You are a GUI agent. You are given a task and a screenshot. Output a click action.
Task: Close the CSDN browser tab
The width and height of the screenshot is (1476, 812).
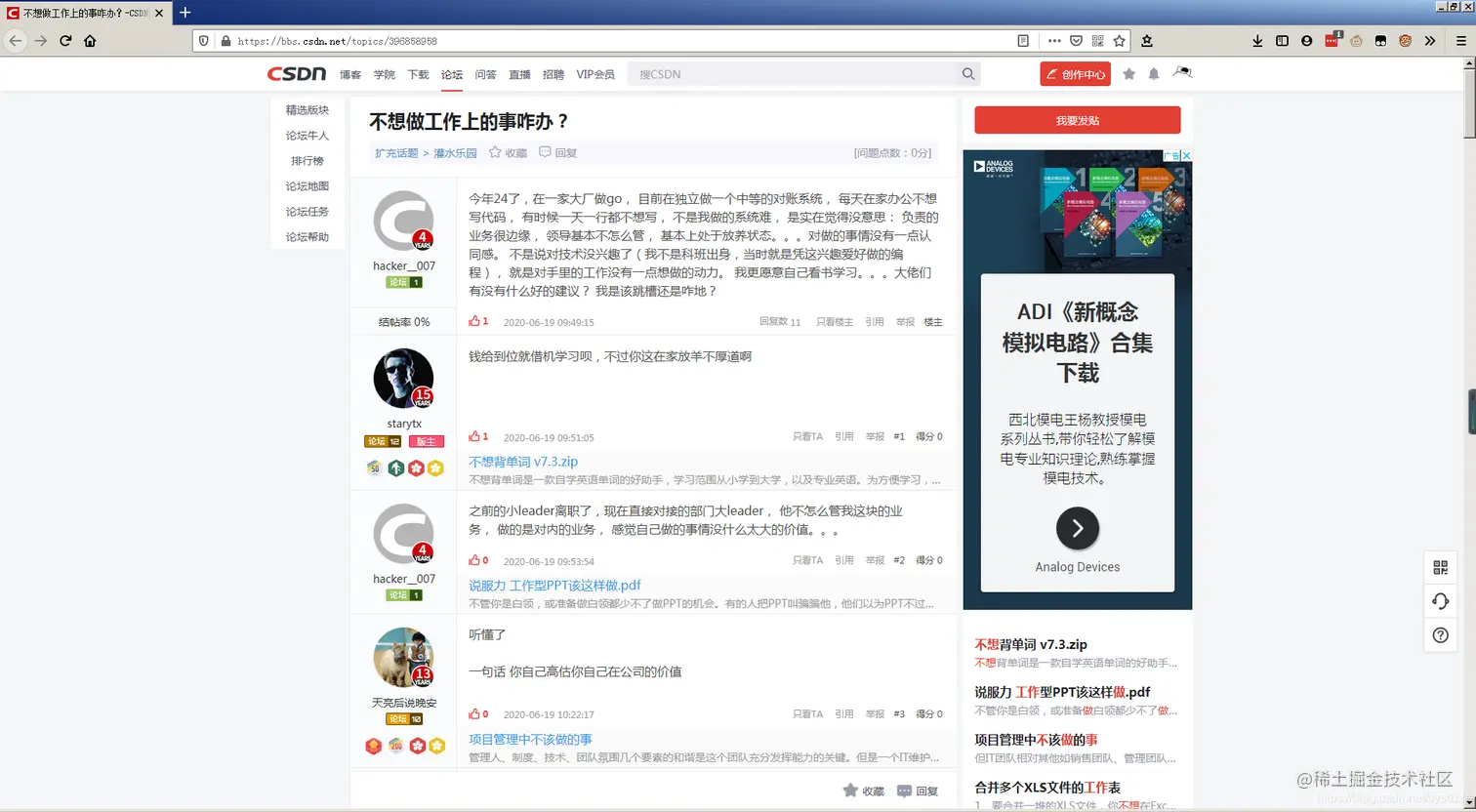[x=159, y=13]
